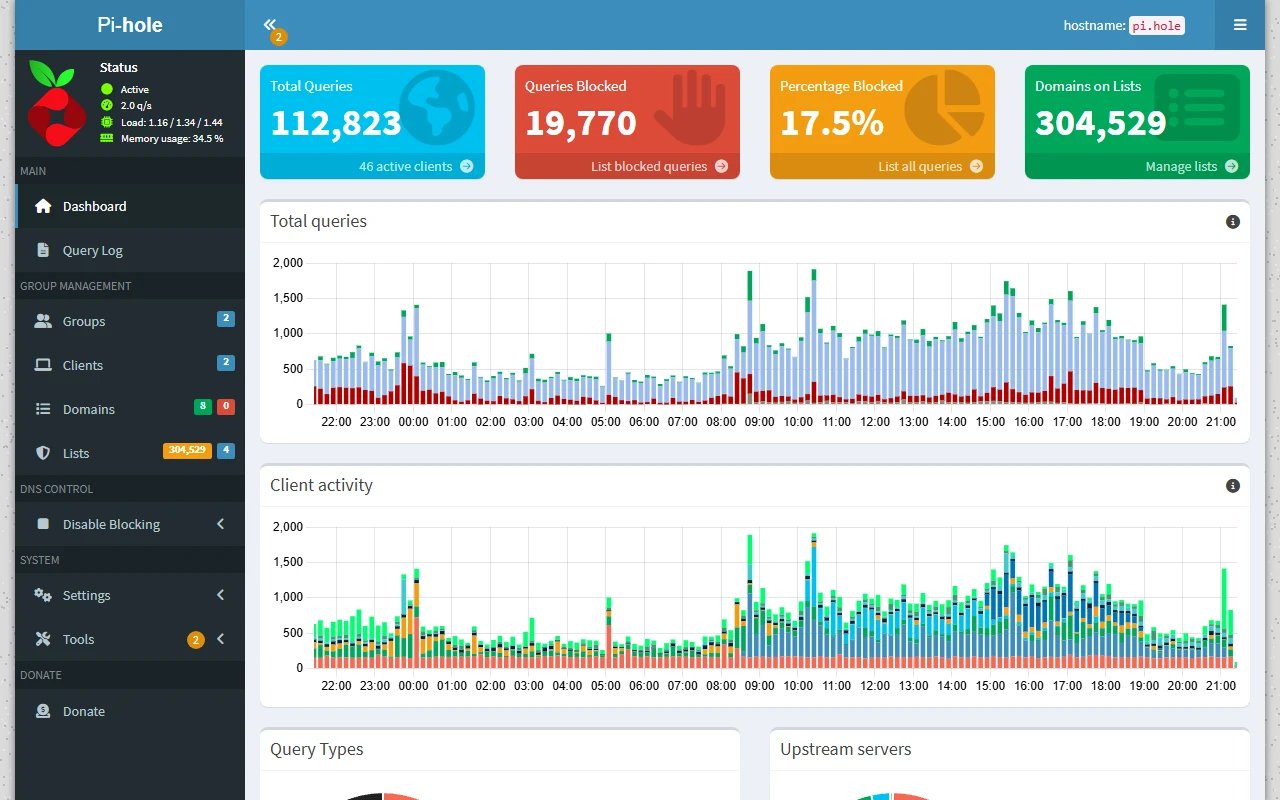Viewport: 1280px width, 800px height.
Task: Click the Settings gears icon
Action: point(43,595)
